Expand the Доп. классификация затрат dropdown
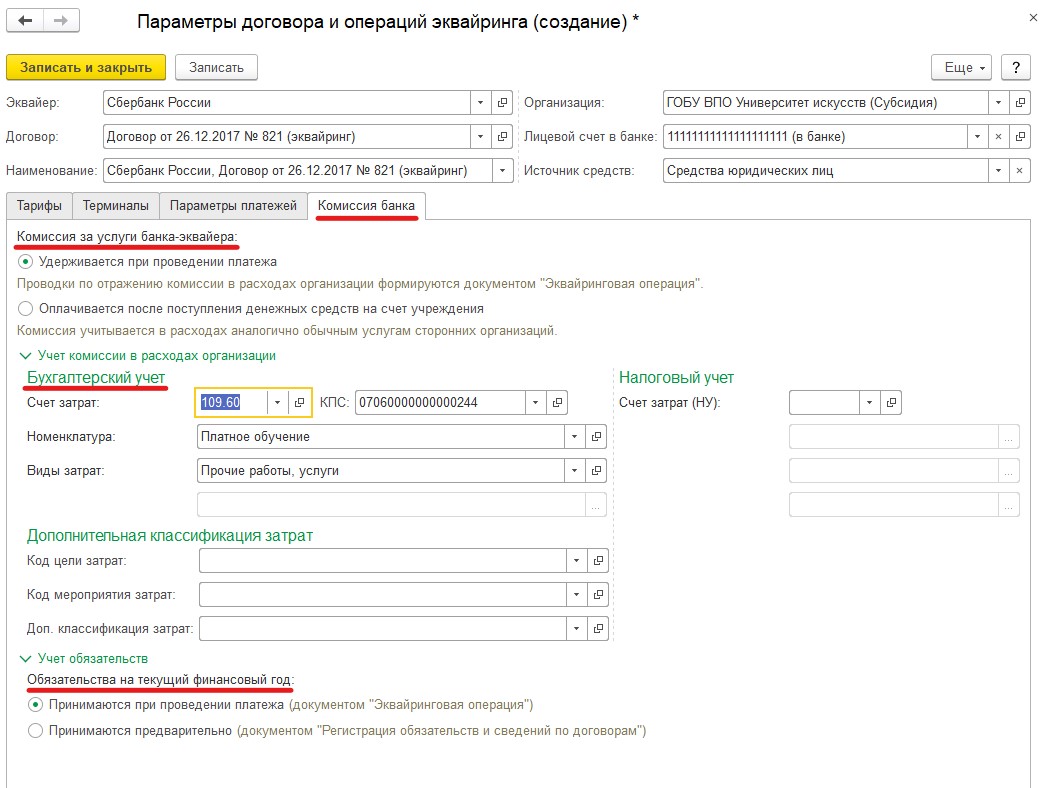Image resolution: width=1043 pixels, height=788 pixels. [x=576, y=628]
